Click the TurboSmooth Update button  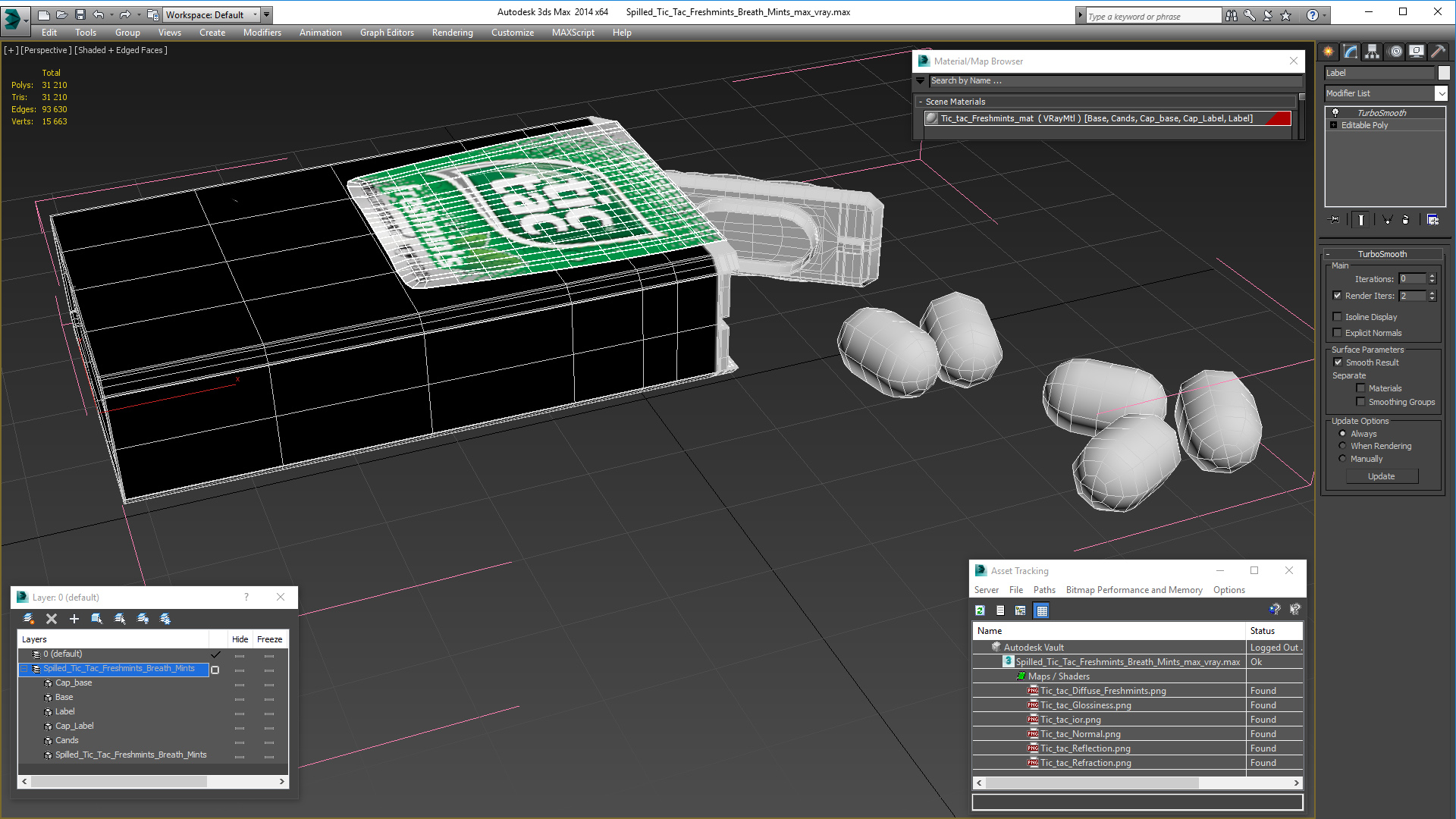pos(1382,476)
